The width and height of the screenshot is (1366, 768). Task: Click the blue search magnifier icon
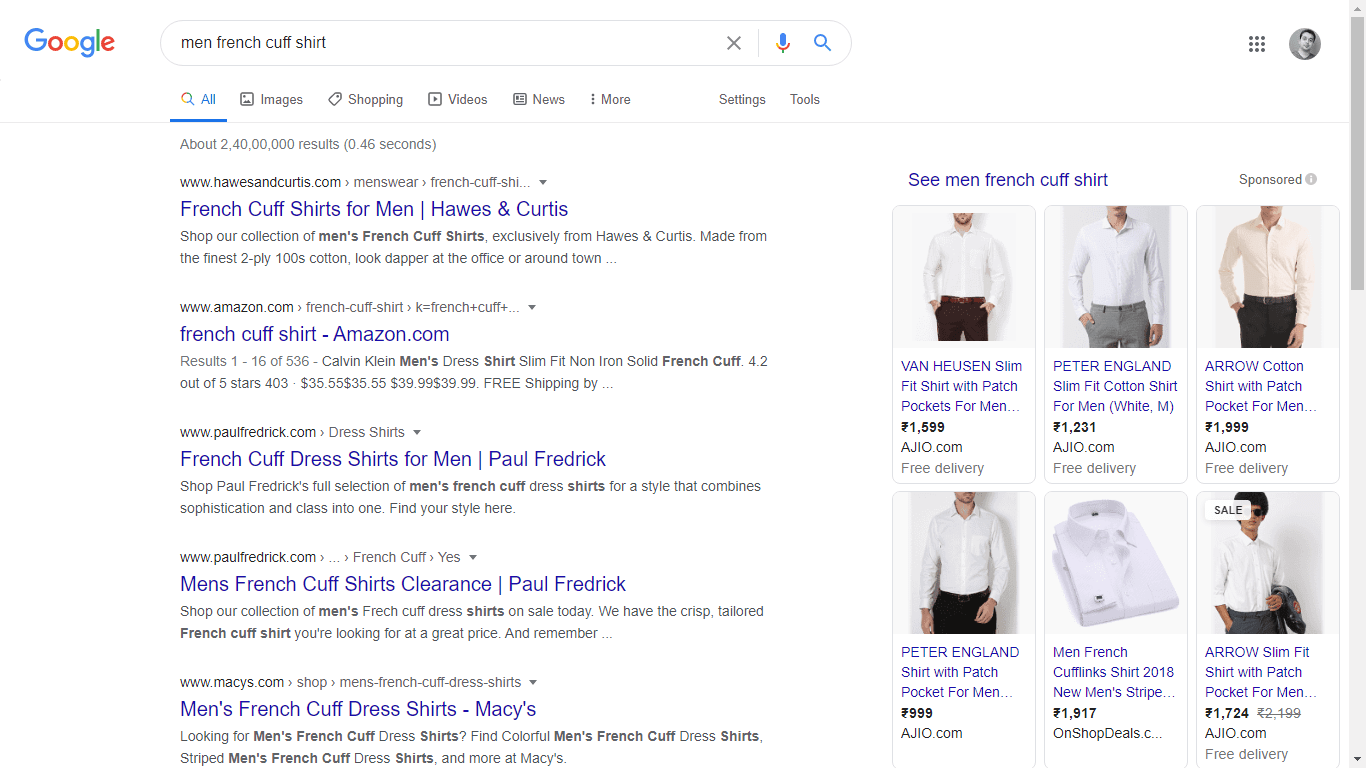point(822,43)
